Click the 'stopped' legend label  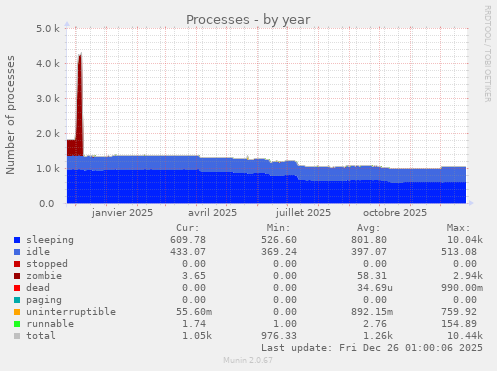[x=47, y=264]
